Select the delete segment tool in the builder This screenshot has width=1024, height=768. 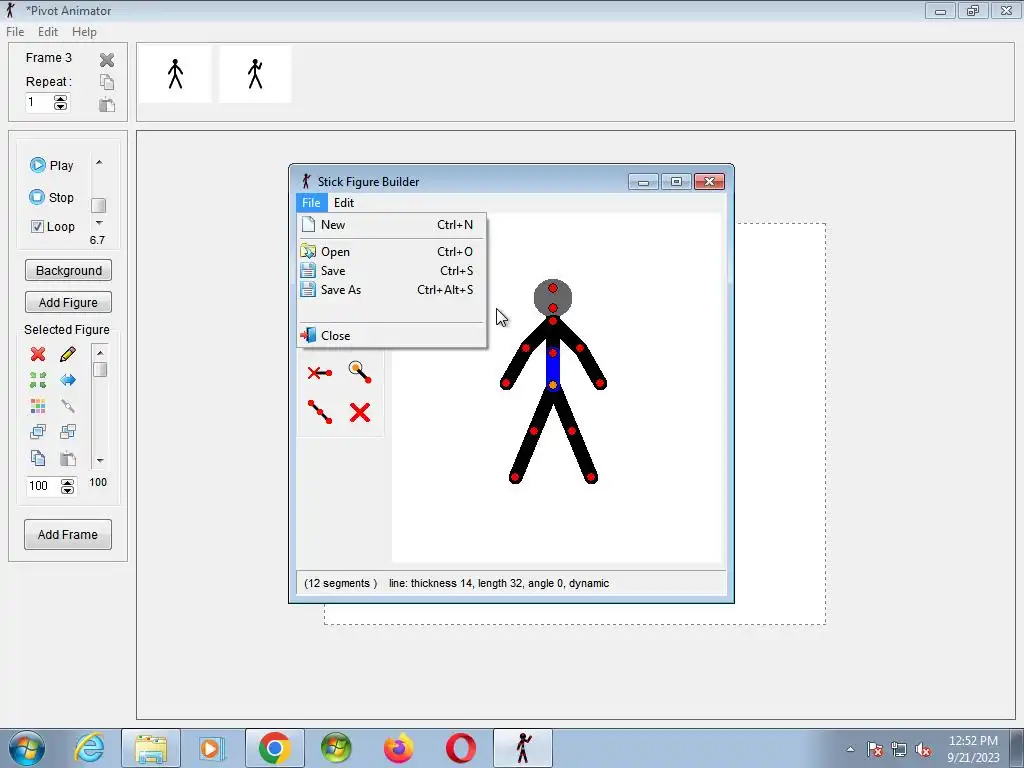pos(320,373)
